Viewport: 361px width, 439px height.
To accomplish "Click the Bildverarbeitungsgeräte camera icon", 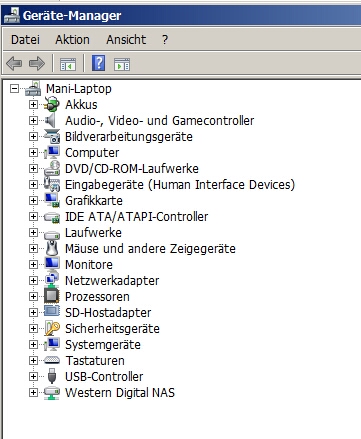I will tap(52, 136).
